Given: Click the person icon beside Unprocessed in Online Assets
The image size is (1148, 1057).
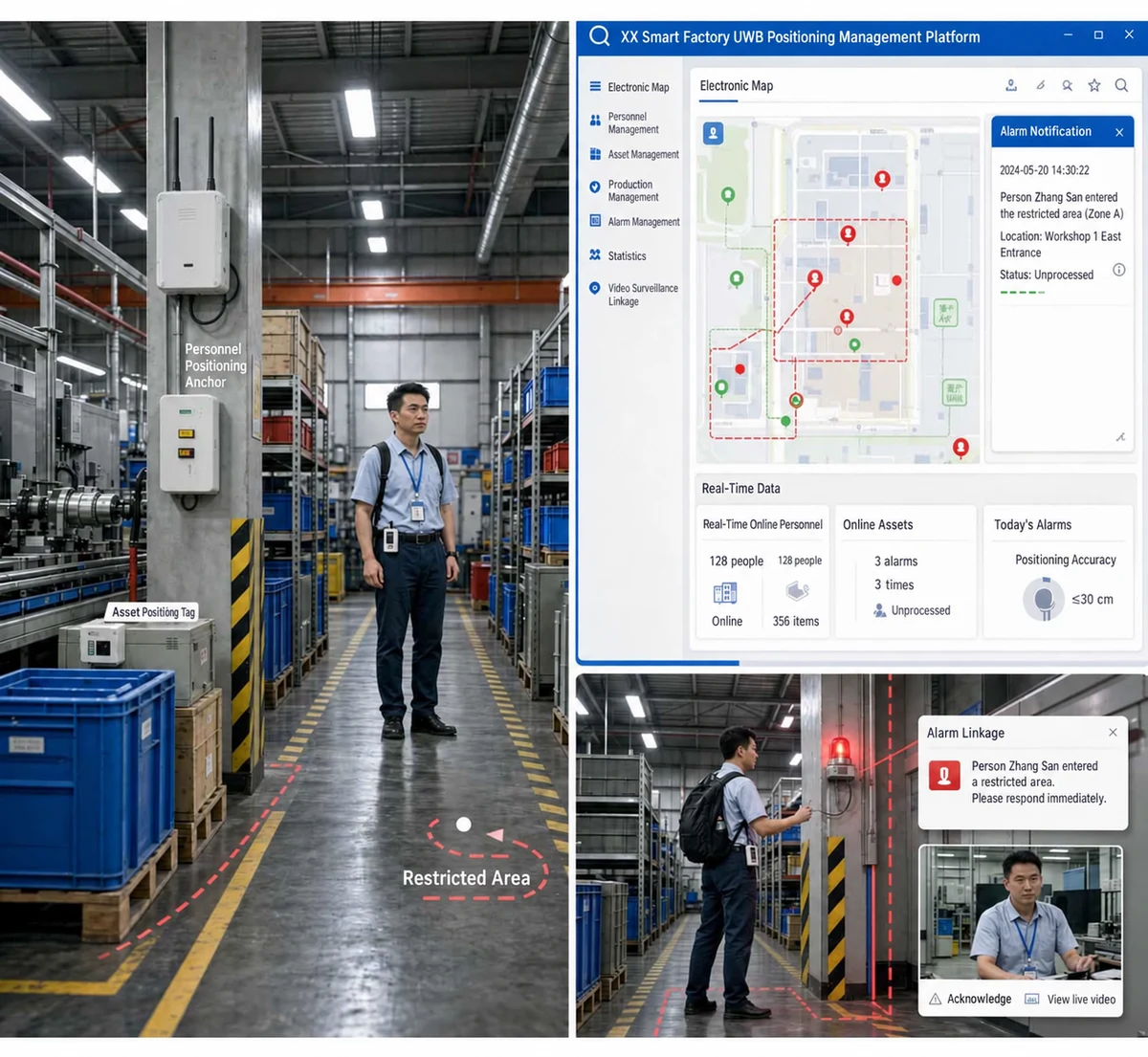Looking at the screenshot, I should 879,610.
